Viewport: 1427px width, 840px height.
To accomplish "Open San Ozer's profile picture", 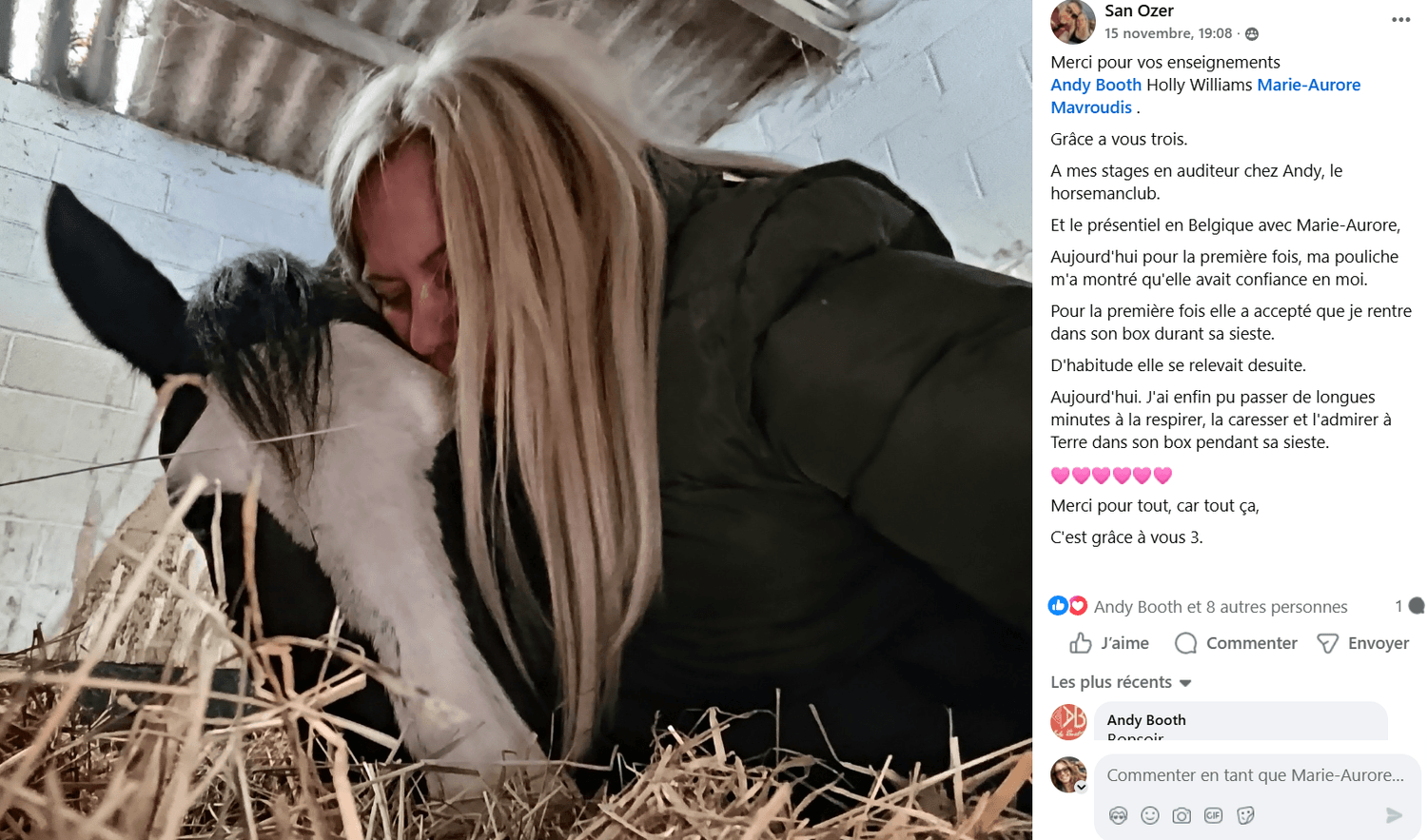I will [x=1073, y=21].
